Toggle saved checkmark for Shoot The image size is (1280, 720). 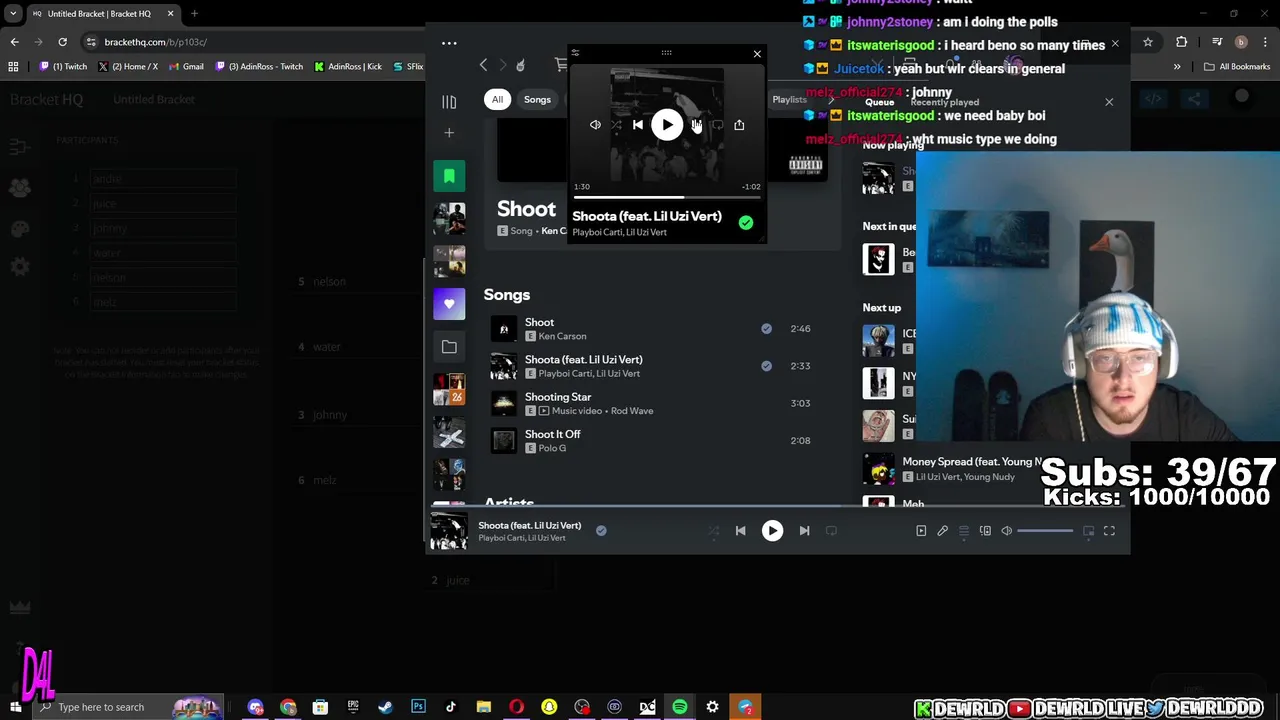(766, 328)
